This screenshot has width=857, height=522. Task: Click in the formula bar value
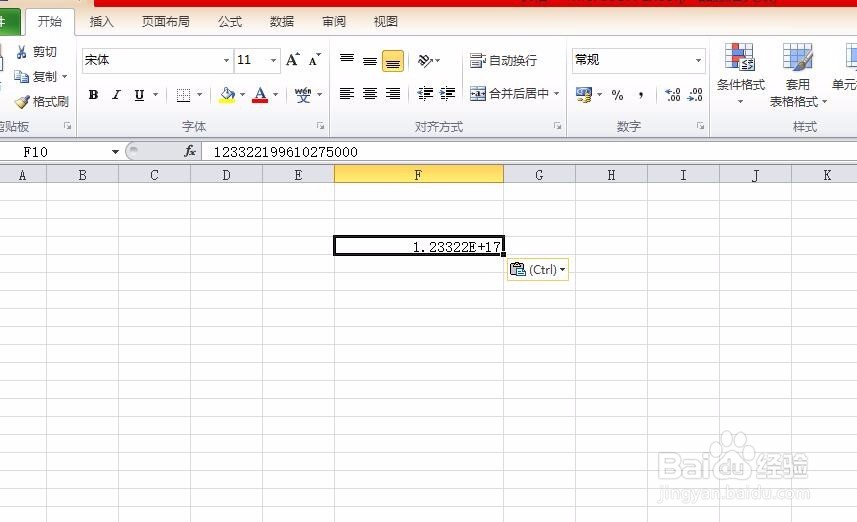click(285, 152)
